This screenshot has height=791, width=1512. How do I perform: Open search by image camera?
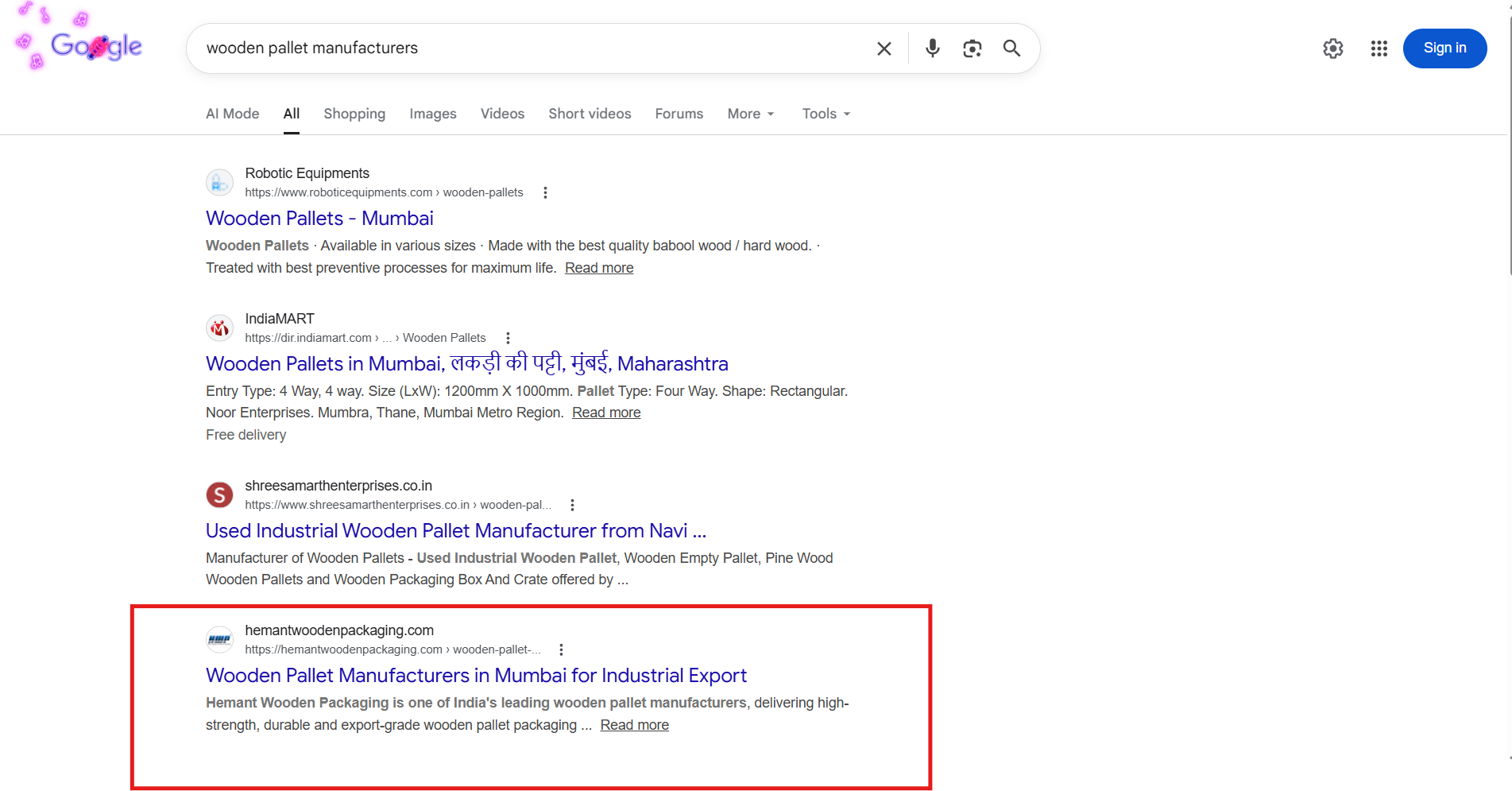point(972,48)
